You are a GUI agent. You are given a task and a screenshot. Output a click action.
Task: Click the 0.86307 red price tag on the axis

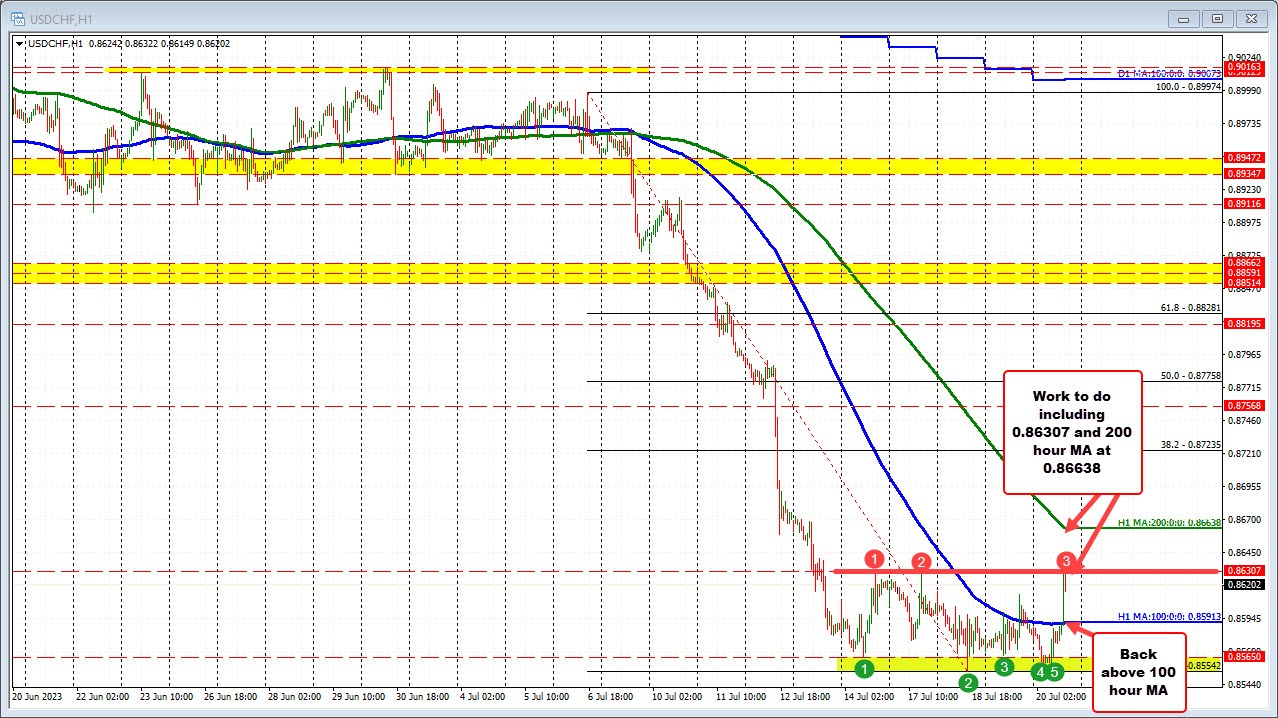1243,571
